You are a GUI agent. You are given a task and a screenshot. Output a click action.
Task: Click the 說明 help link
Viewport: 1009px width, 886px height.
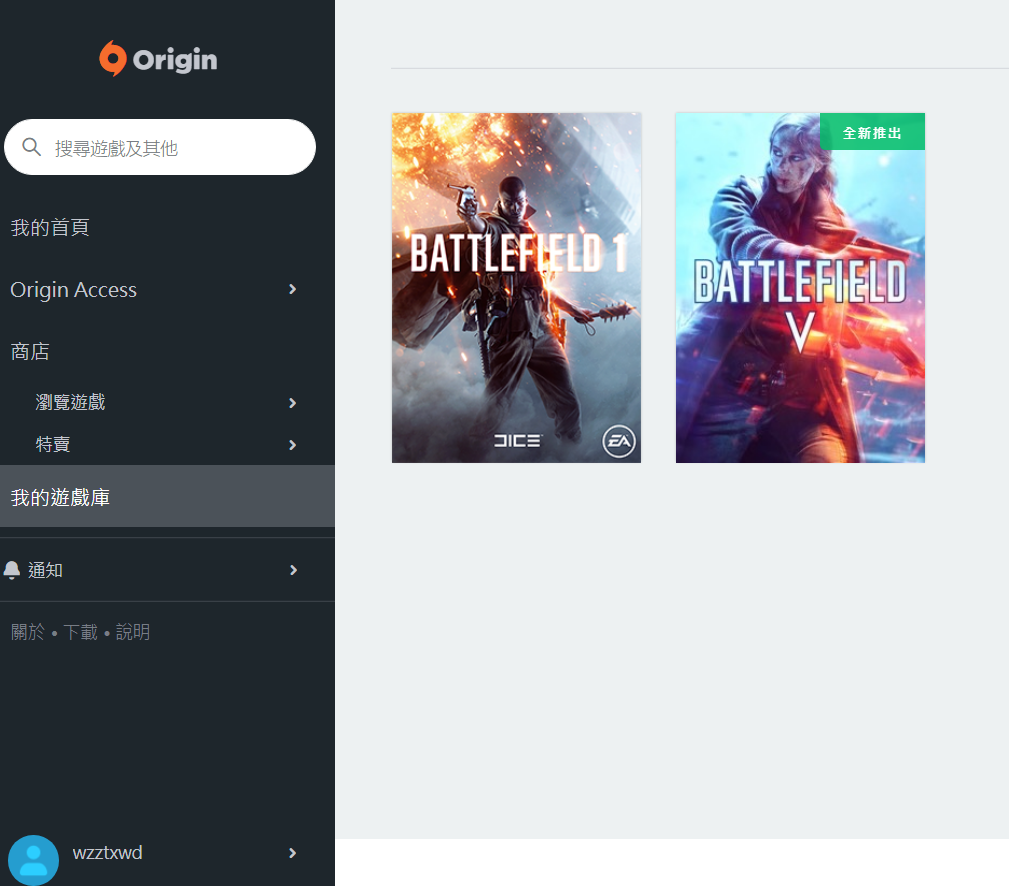click(x=133, y=632)
